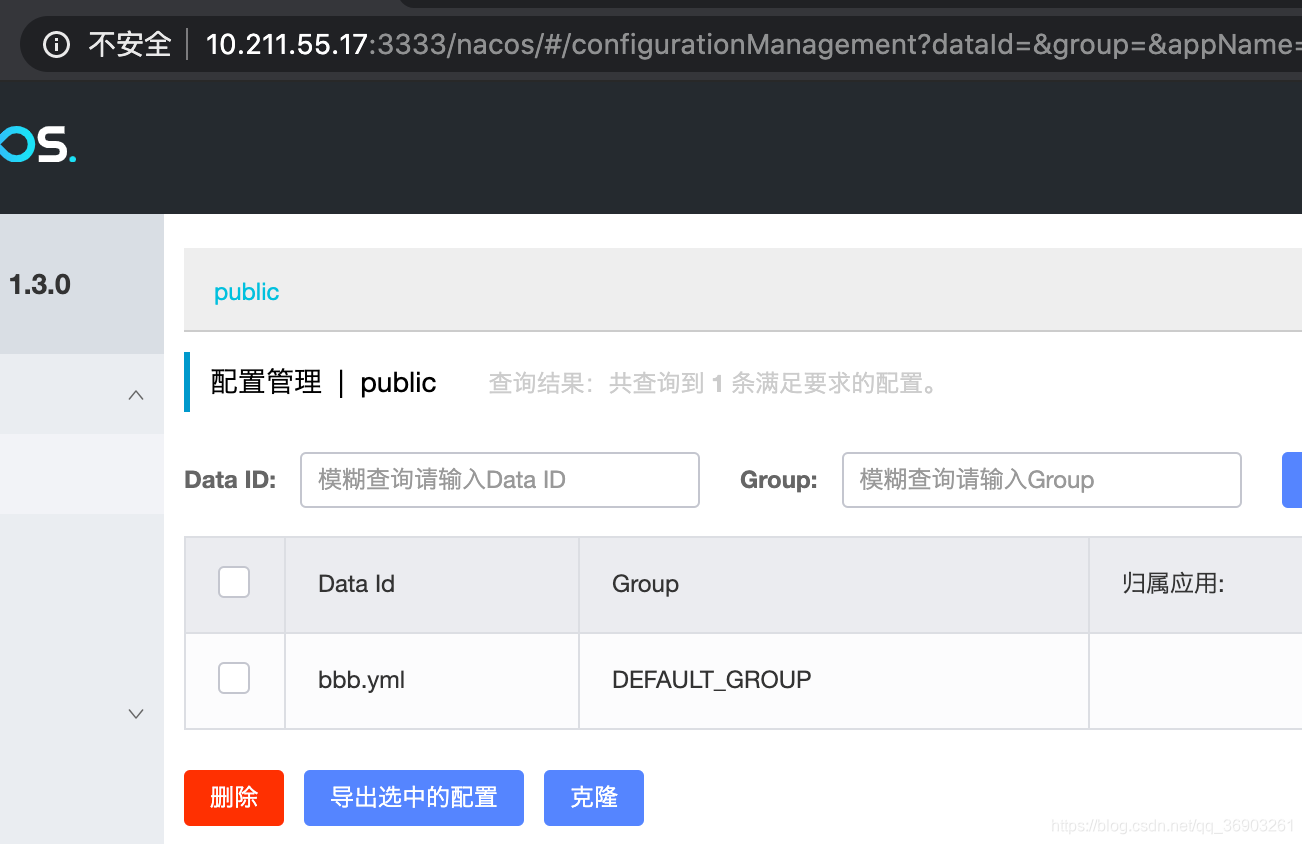This screenshot has height=844, width=1302.
Task: Toggle the select-all checkbox in table header
Action: (x=234, y=582)
